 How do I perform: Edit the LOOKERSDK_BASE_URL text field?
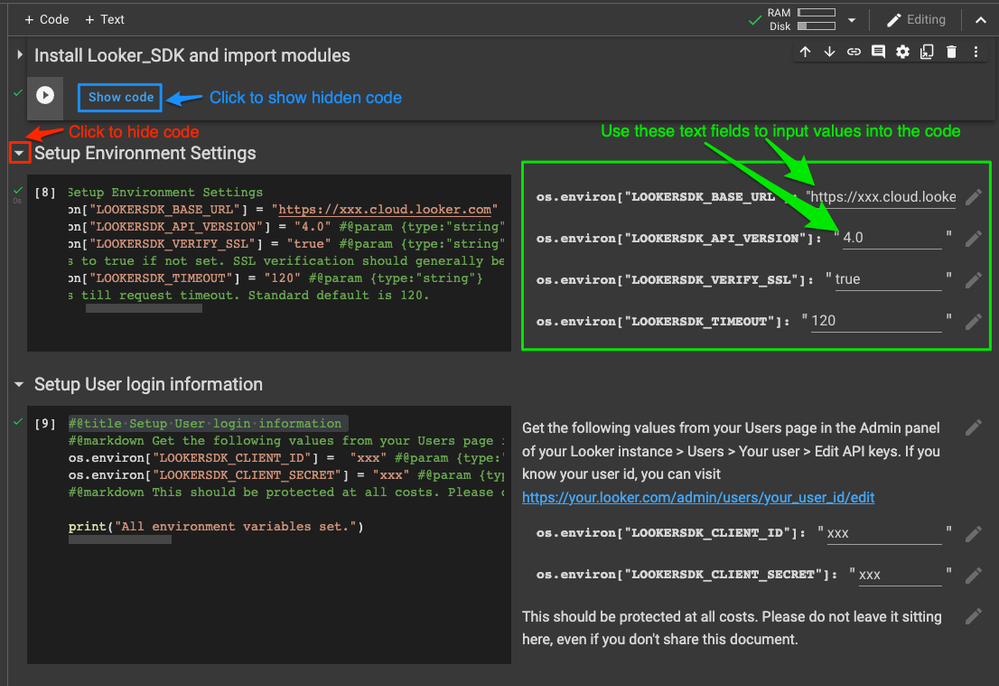[x=885, y=197]
